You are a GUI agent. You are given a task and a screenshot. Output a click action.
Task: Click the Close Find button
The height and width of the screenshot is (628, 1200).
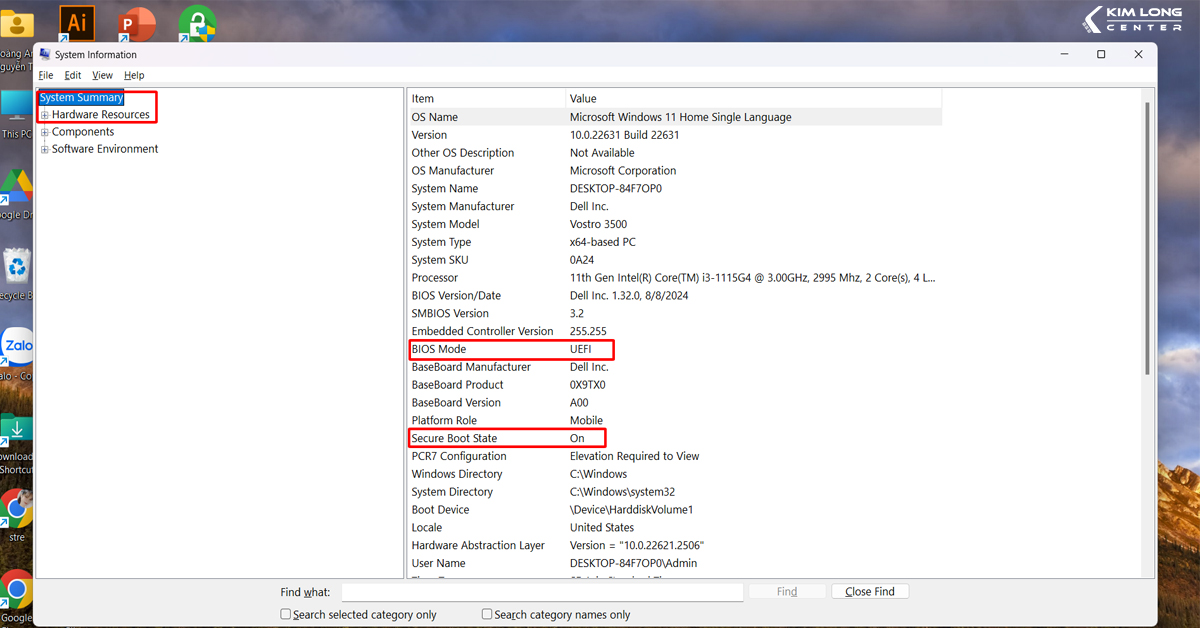869,592
